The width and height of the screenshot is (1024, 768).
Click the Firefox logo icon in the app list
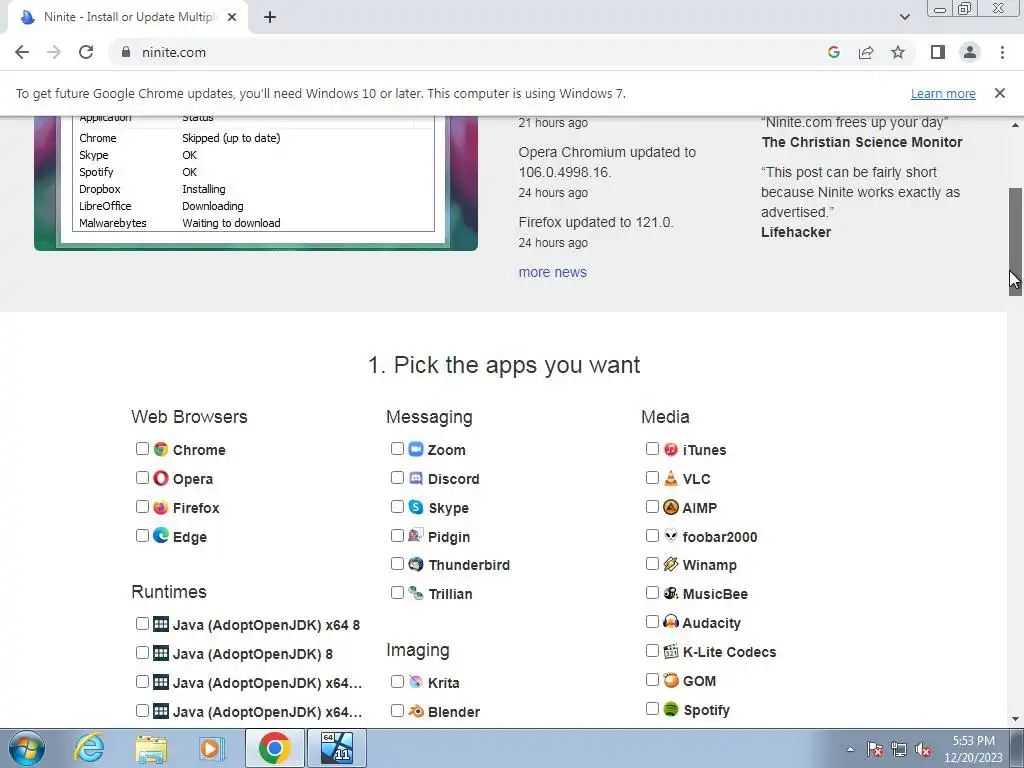point(161,507)
